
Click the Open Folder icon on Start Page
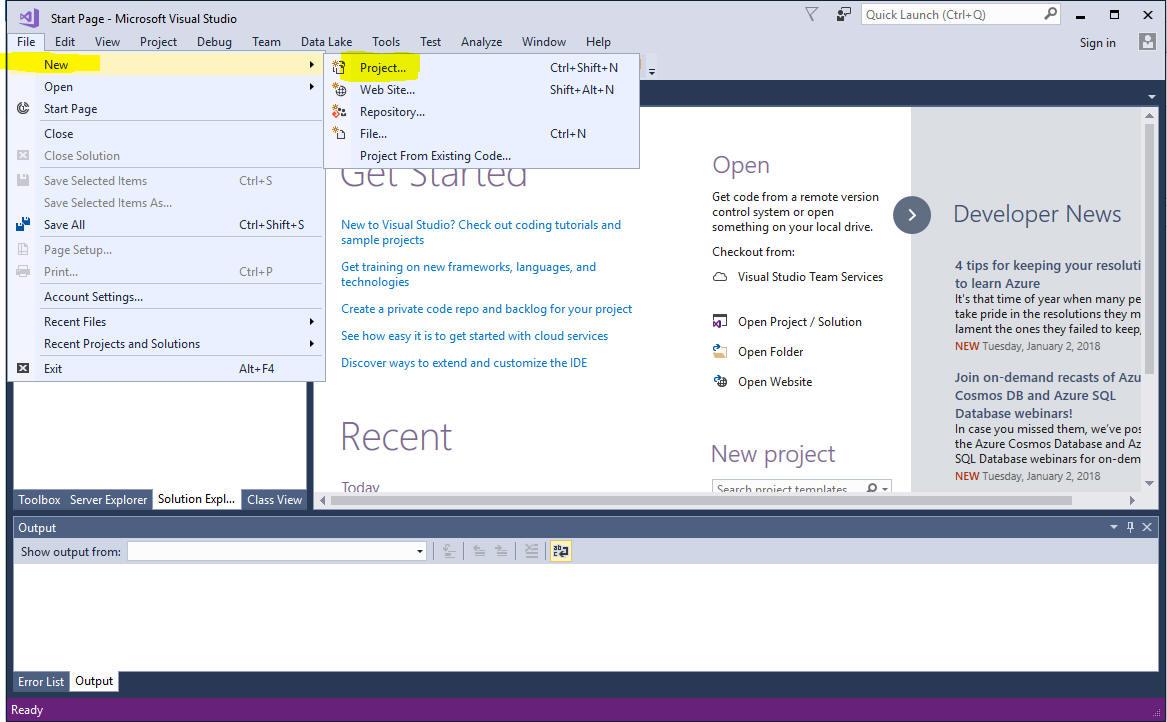[x=719, y=352]
